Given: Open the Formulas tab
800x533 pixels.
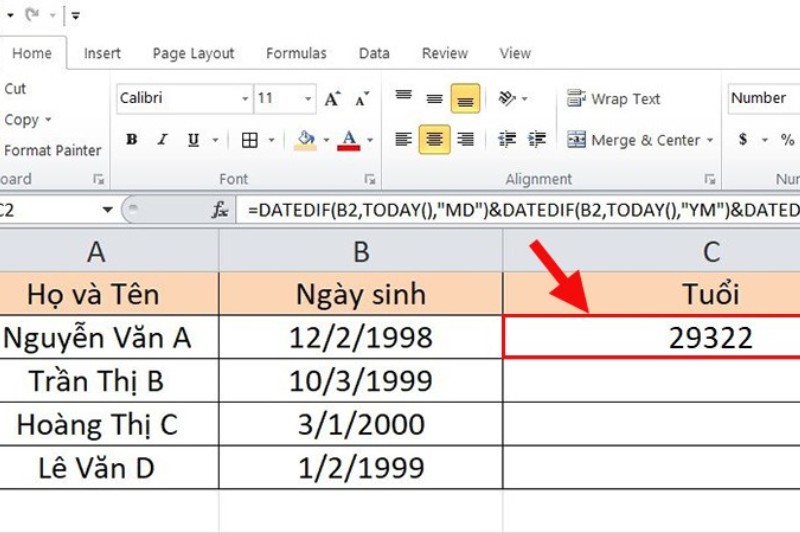Looking at the screenshot, I should [x=296, y=54].
